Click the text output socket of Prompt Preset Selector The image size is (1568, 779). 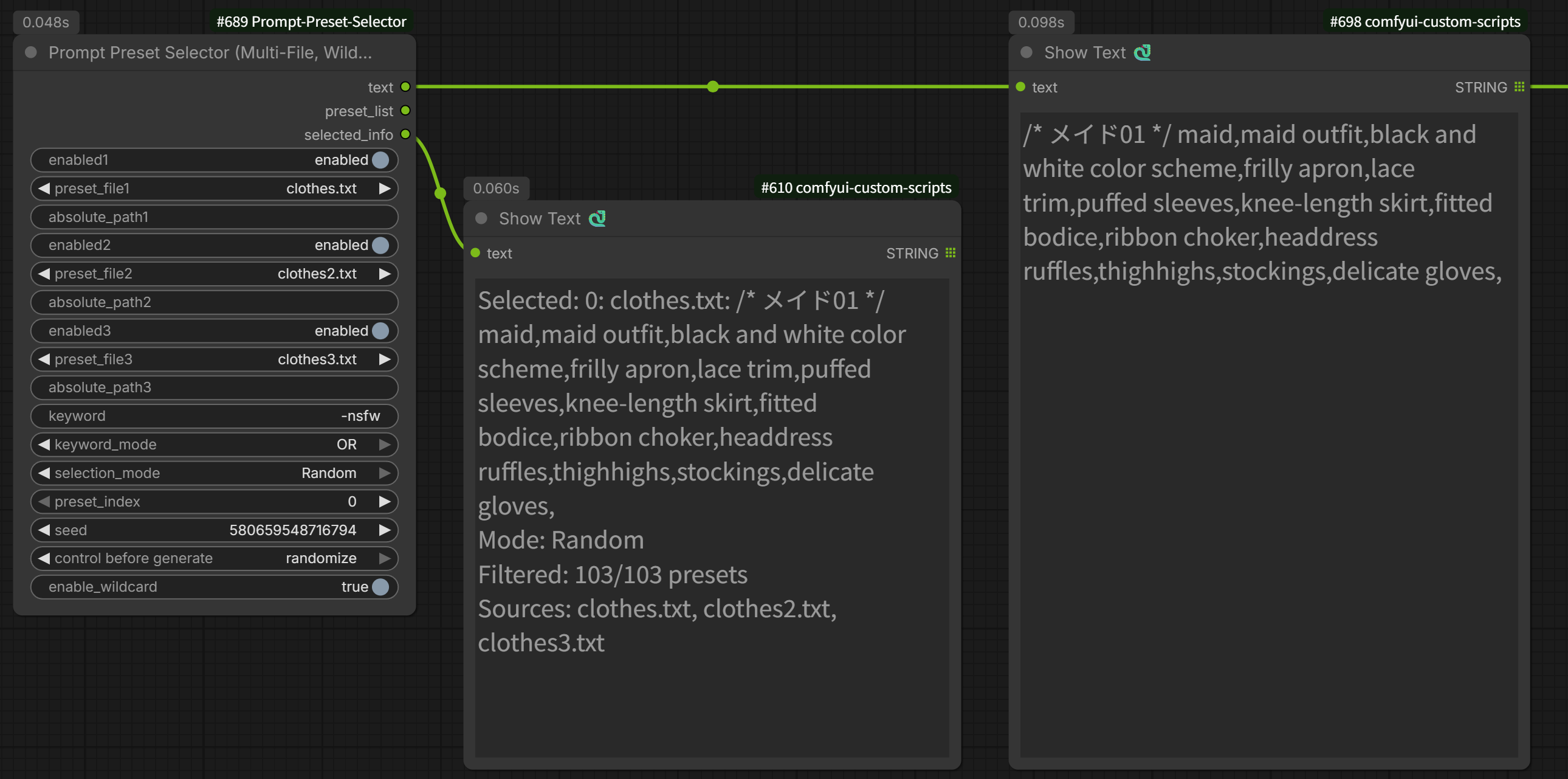pyautogui.click(x=405, y=87)
